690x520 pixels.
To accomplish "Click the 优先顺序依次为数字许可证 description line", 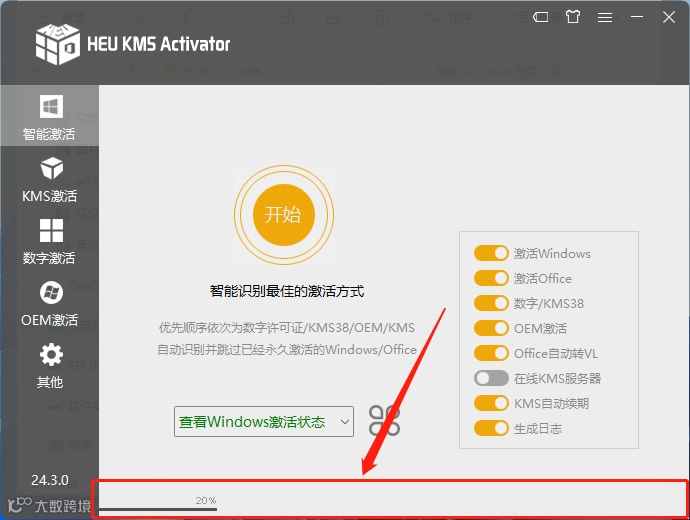I will tap(287, 328).
